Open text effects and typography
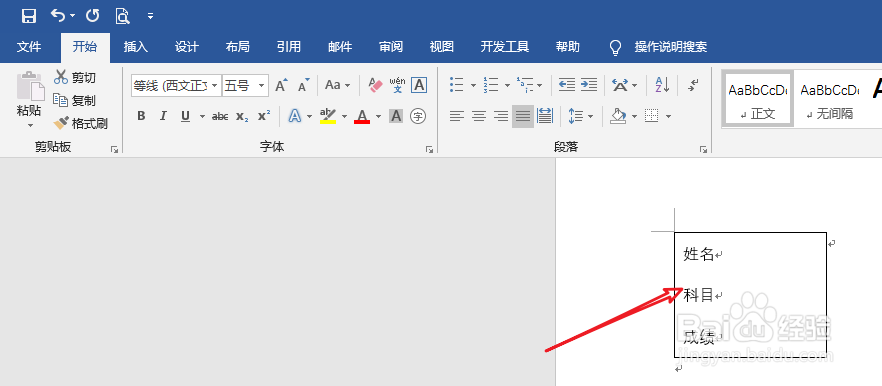 coord(295,116)
